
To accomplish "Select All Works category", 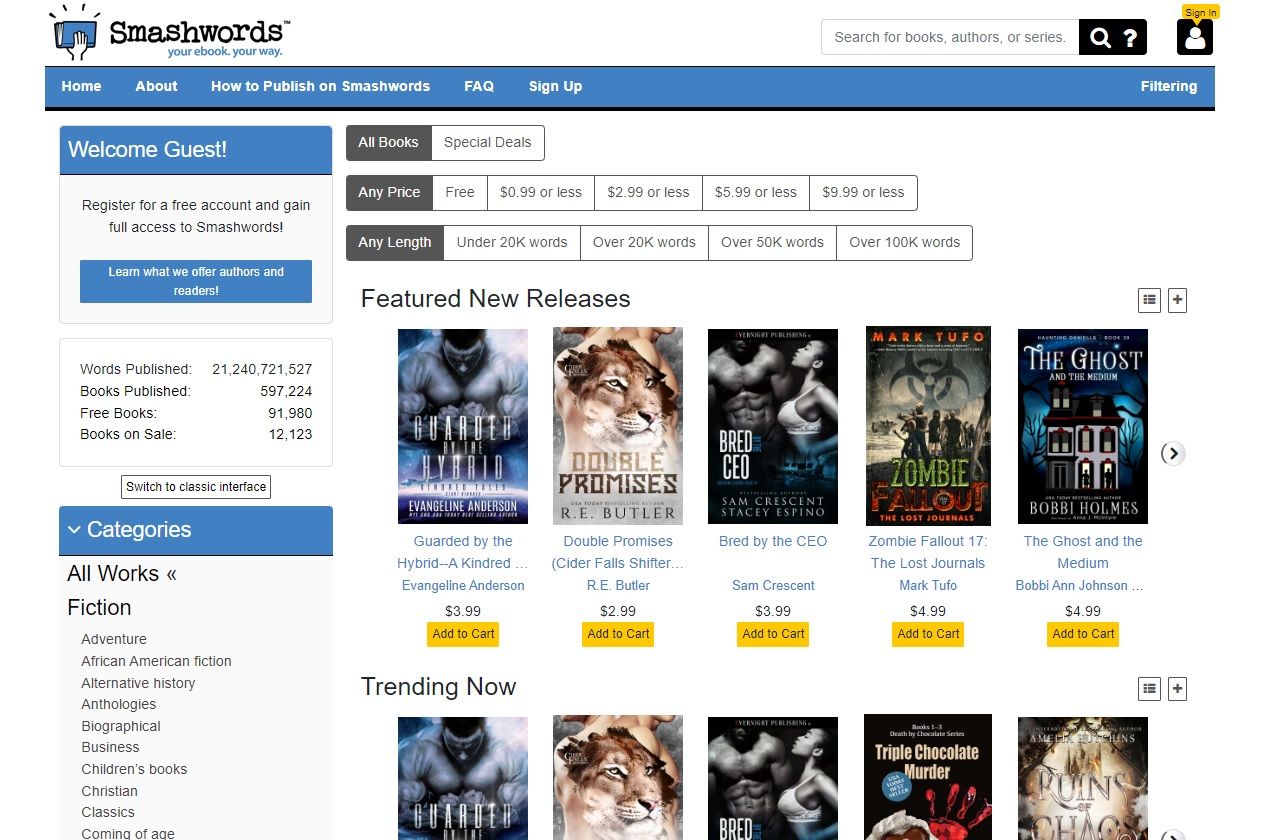I will coord(122,574).
